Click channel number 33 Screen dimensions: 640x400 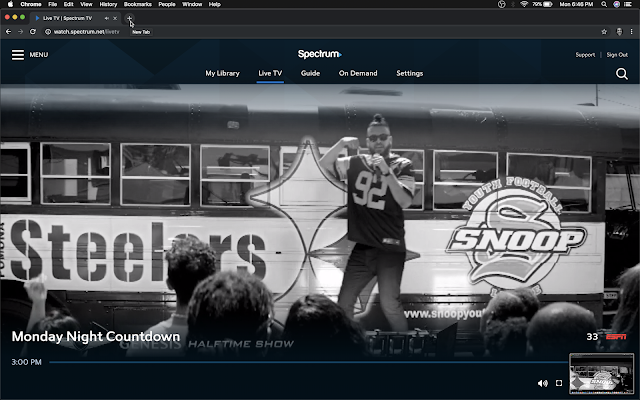point(592,337)
